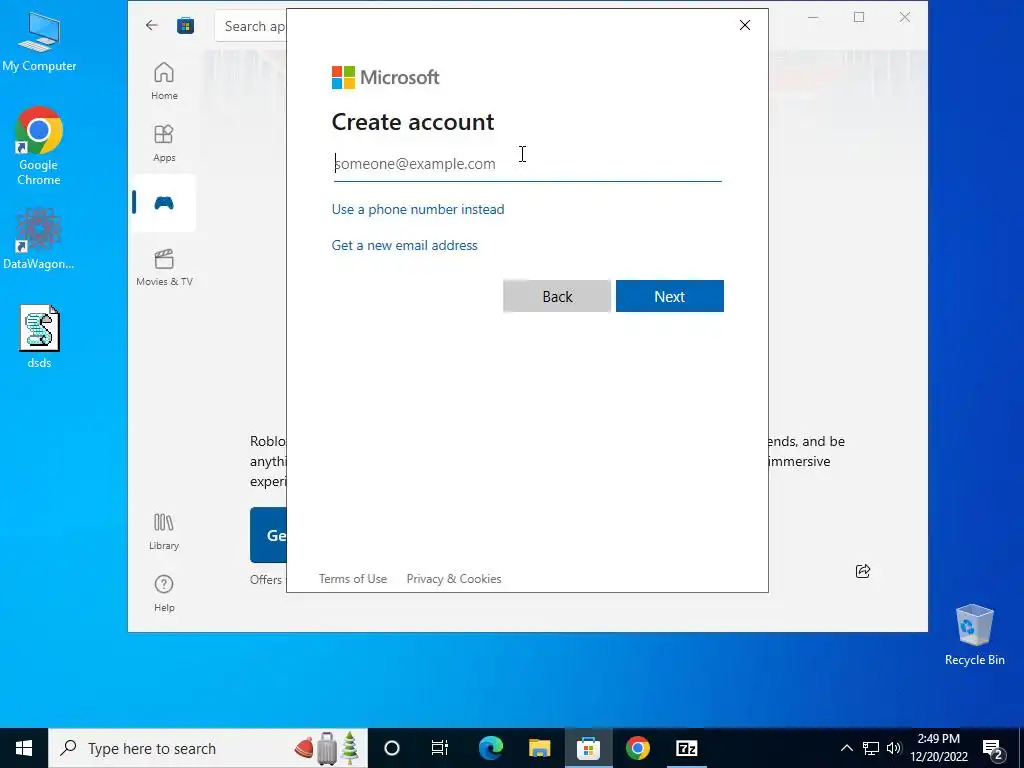Close the Create account dialog
The height and width of the screenshot is (768, 1024).
point(744,25)
